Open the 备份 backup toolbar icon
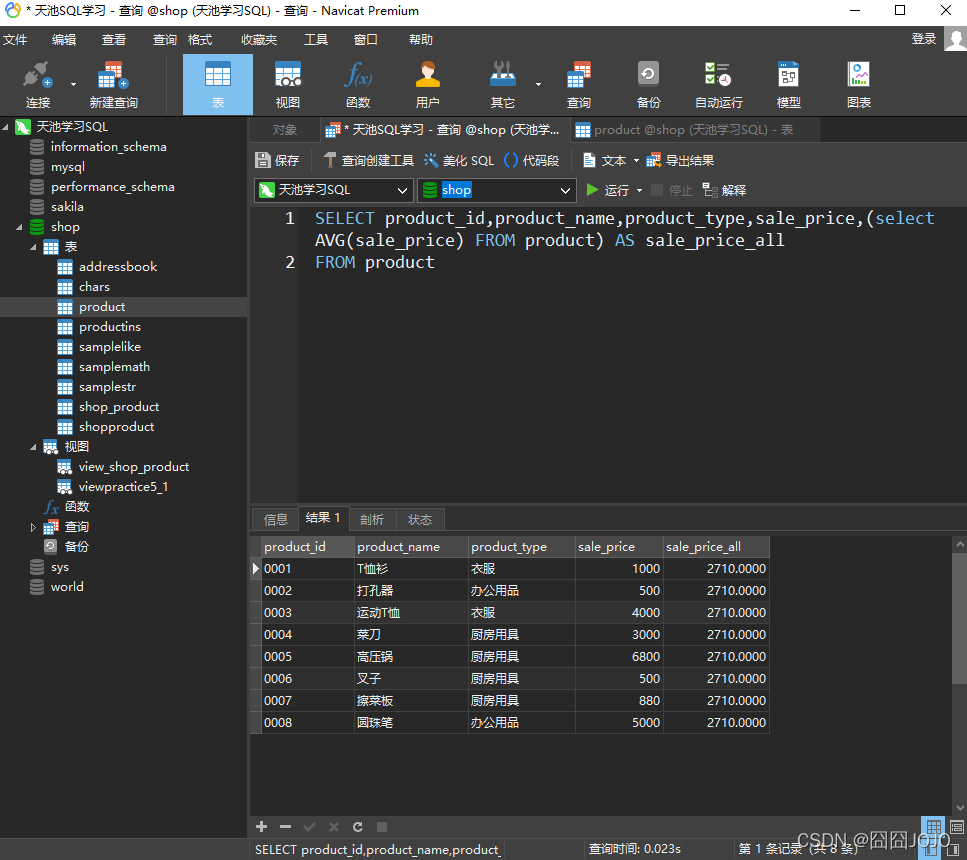967x860 pixels. tap(648, 85)
